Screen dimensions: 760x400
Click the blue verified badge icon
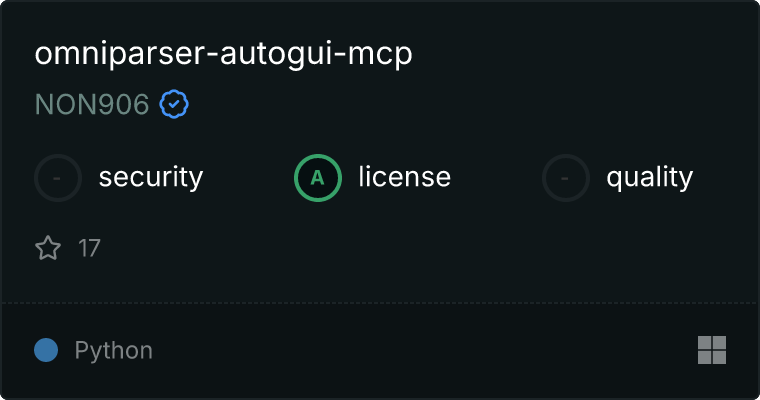[x=174, y=104]
